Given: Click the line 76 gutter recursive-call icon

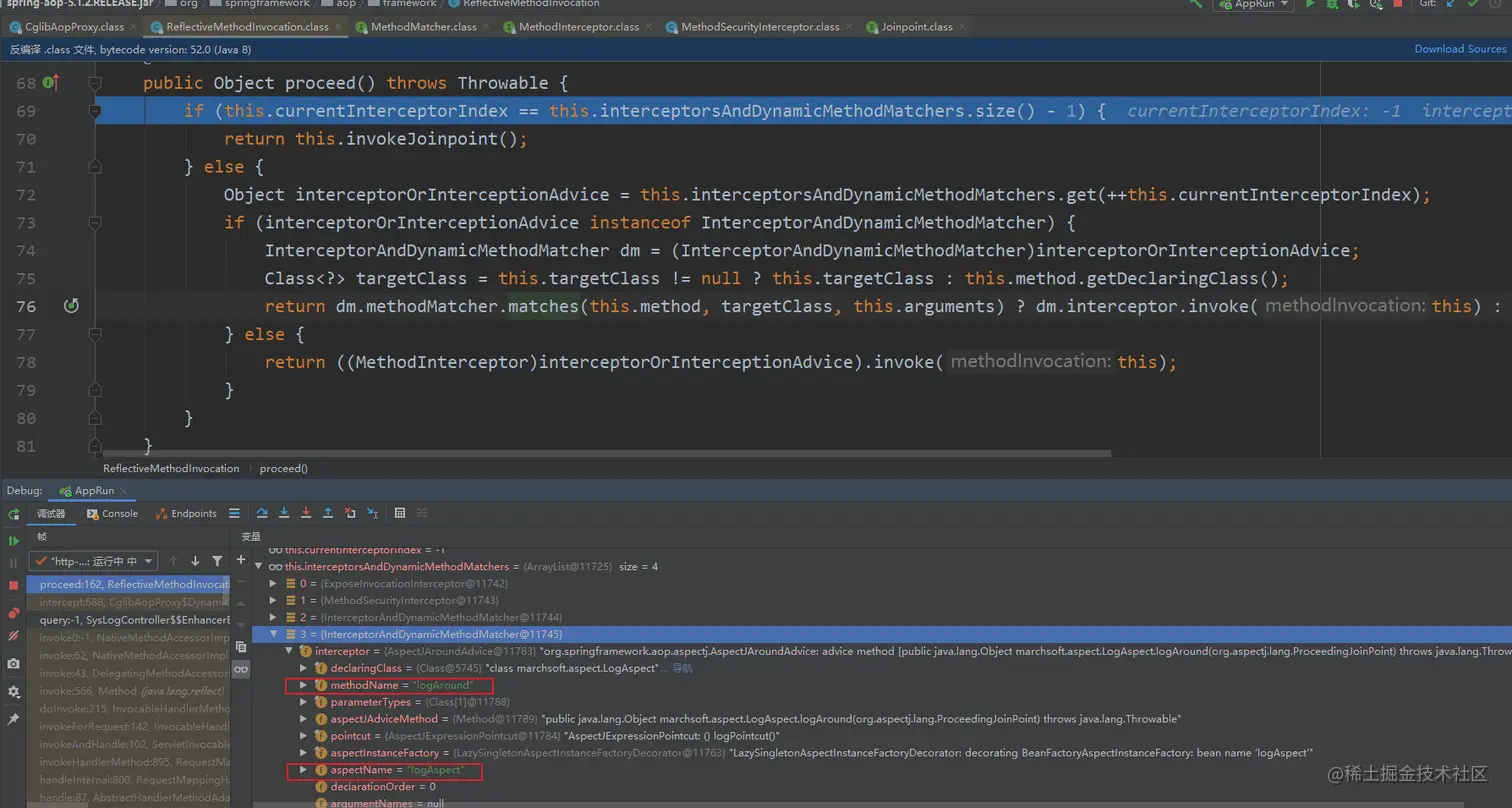Looking at the screenshot, I should pyautogui.click(x=70, y=306).
